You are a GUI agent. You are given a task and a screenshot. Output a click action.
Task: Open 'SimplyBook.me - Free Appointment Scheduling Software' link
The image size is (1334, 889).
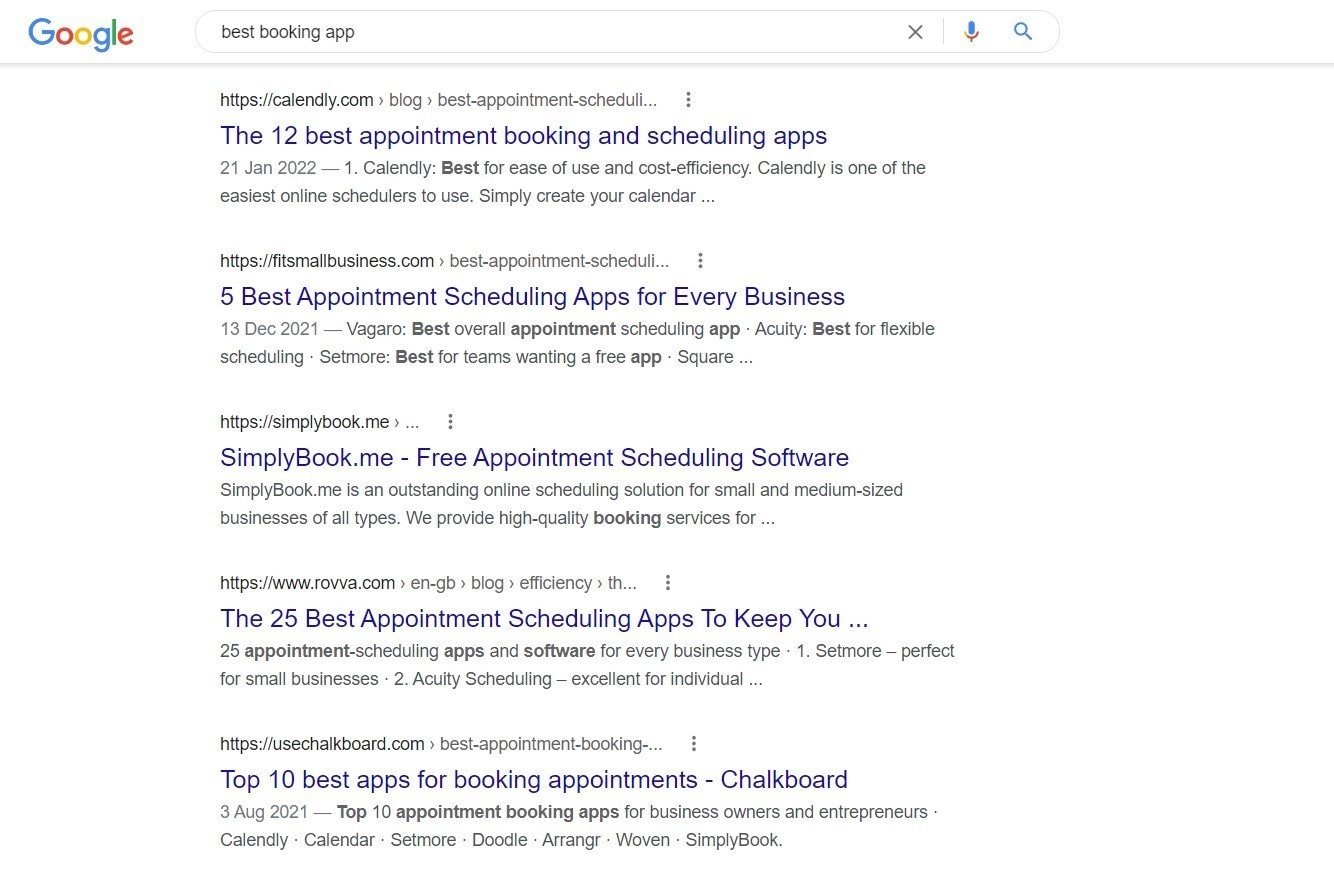(x=535, y=458)
